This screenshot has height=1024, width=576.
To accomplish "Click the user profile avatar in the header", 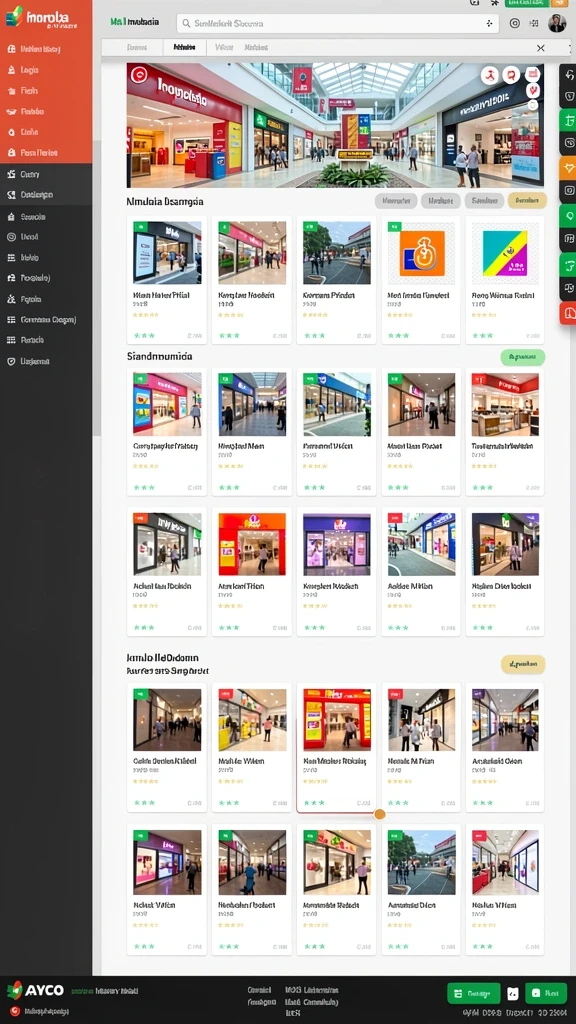I will (x=557, y=23).
